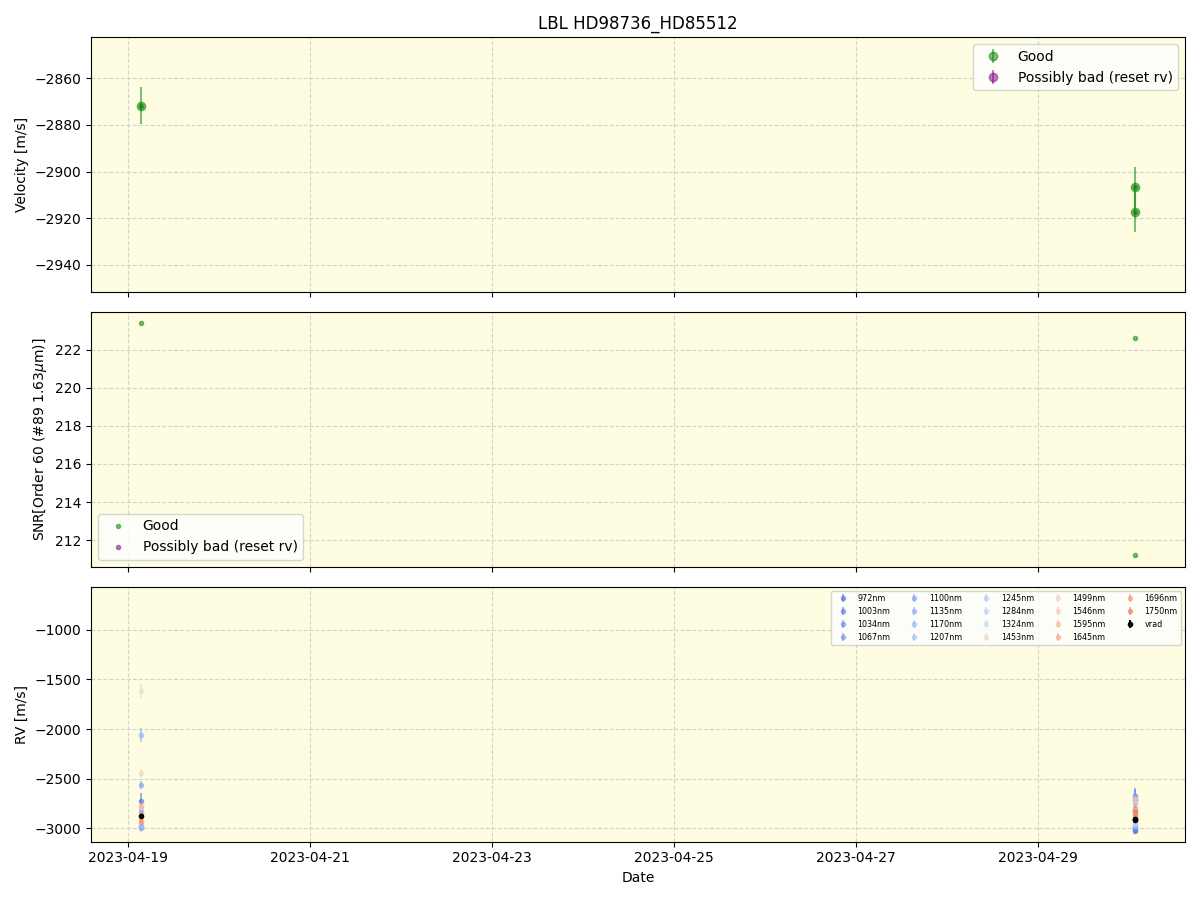Click the SNR point above 222 on 2023-04-19
Viewport: 1200px width, 900px height.
(141, 323)
